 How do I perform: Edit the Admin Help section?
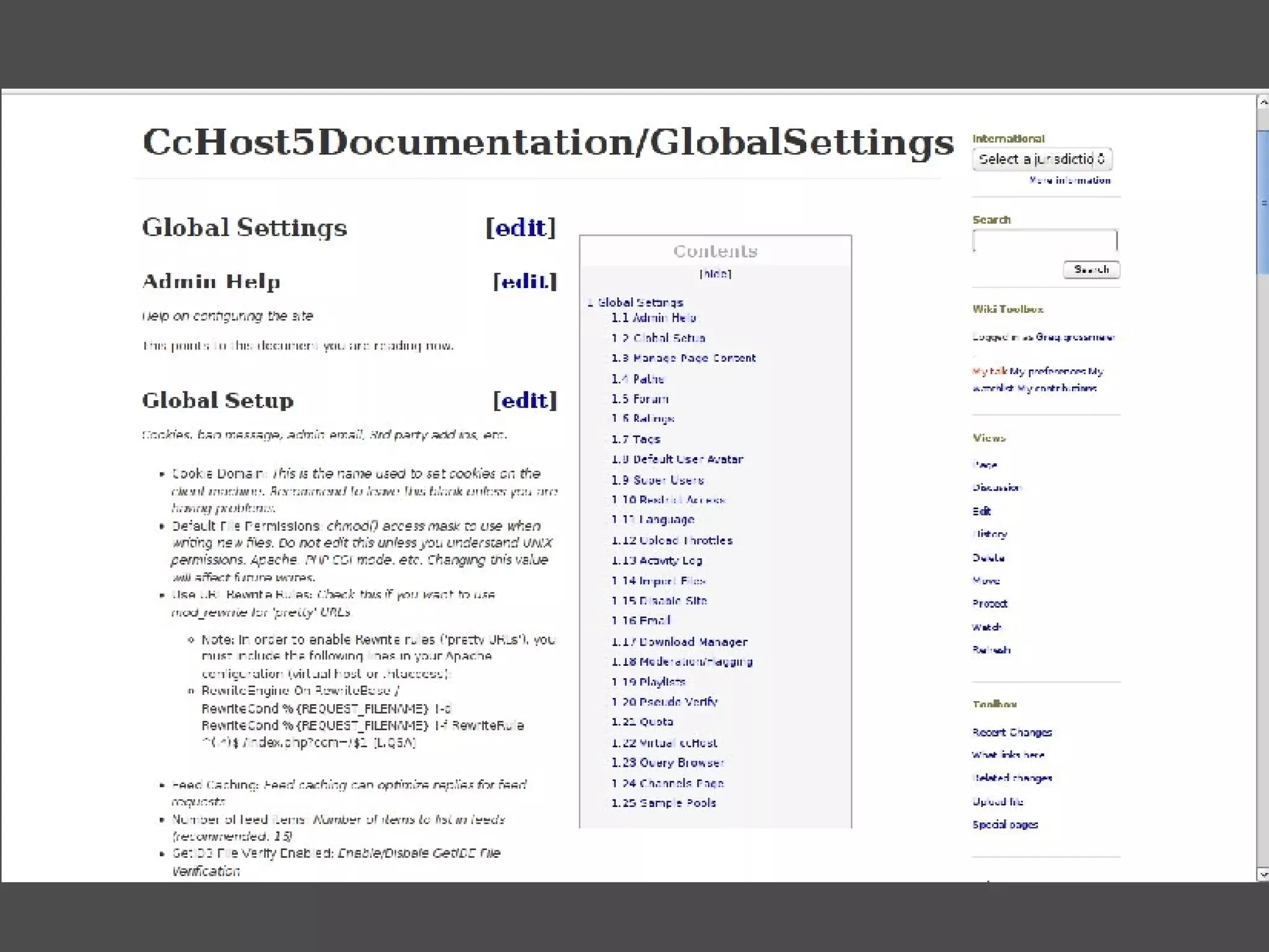click(525, 281)
